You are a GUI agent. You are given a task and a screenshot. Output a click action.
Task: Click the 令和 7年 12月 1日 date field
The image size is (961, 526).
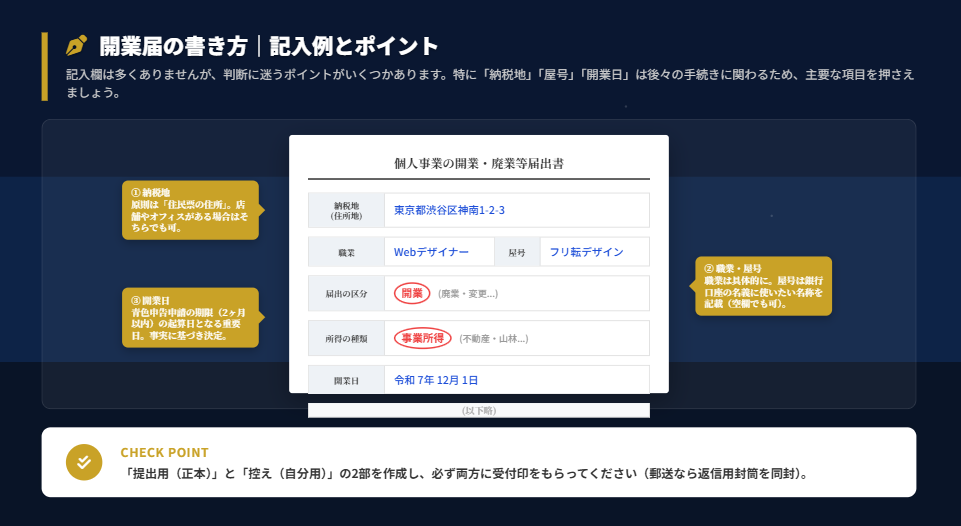coord(436,380)
